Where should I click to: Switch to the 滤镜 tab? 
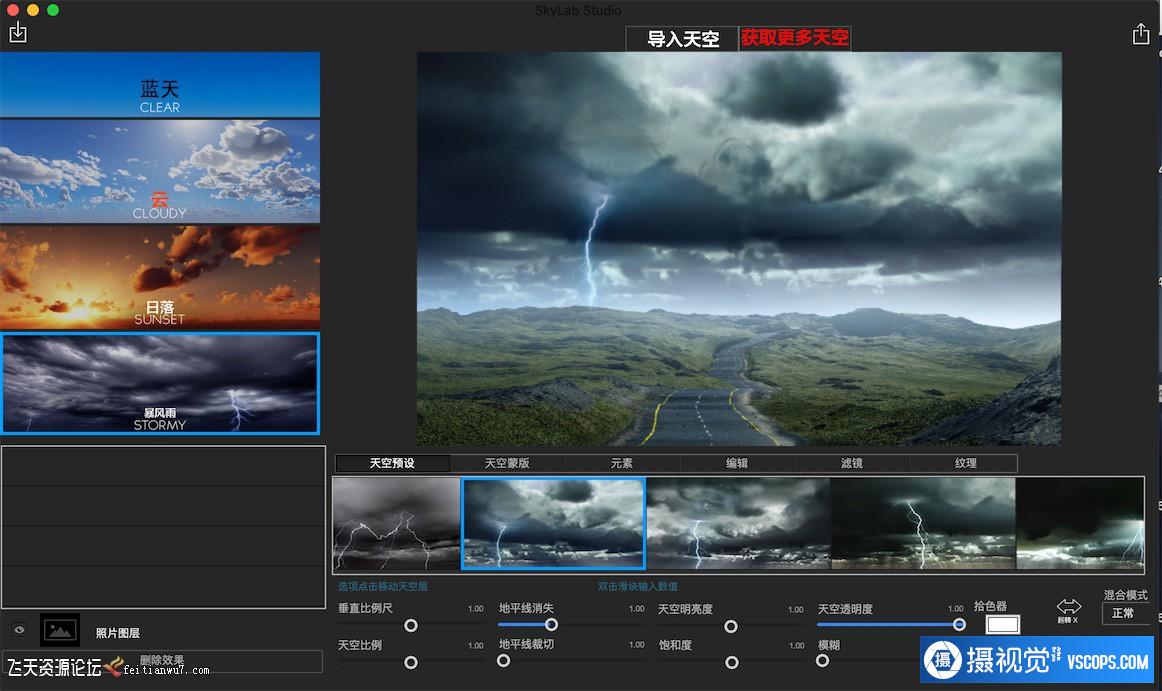852,464
